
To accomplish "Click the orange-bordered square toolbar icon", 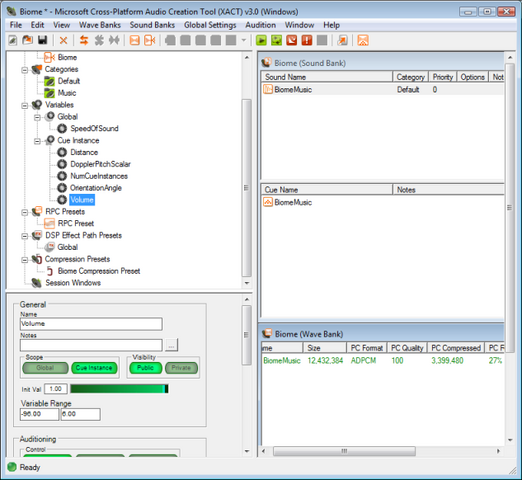I will click(134, 40).
